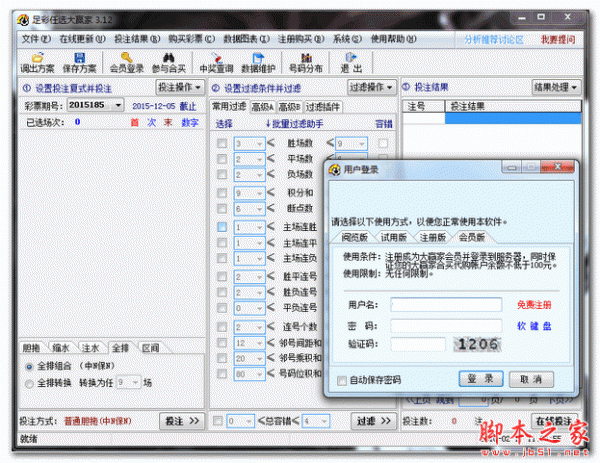The height and width of the screenshot is (463, 600).
Task: Open the 投注操作 dropdown button
Action: tap(180, 88)
